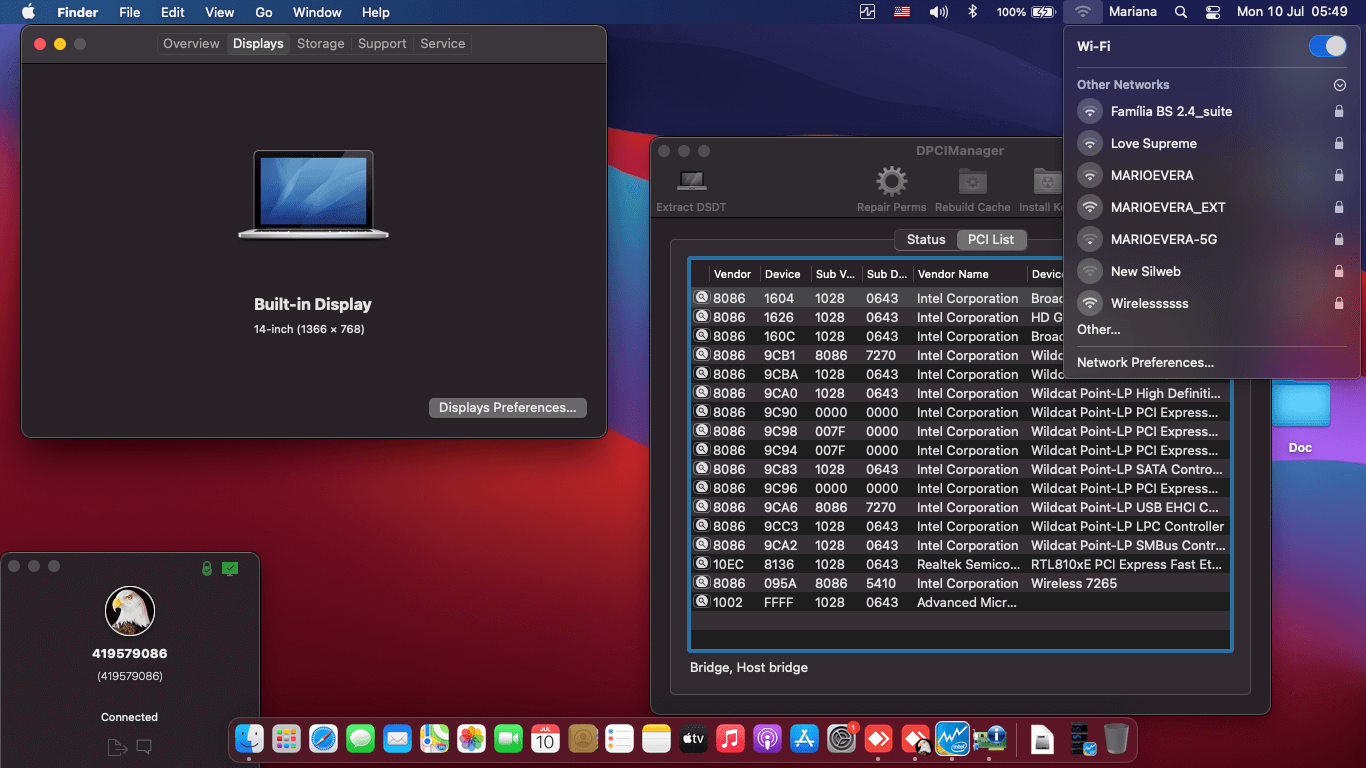Screen dimensions: 1366x768
Task: Open Mail from the Dock
Action: pyautogui.click(x=397, y=739)
